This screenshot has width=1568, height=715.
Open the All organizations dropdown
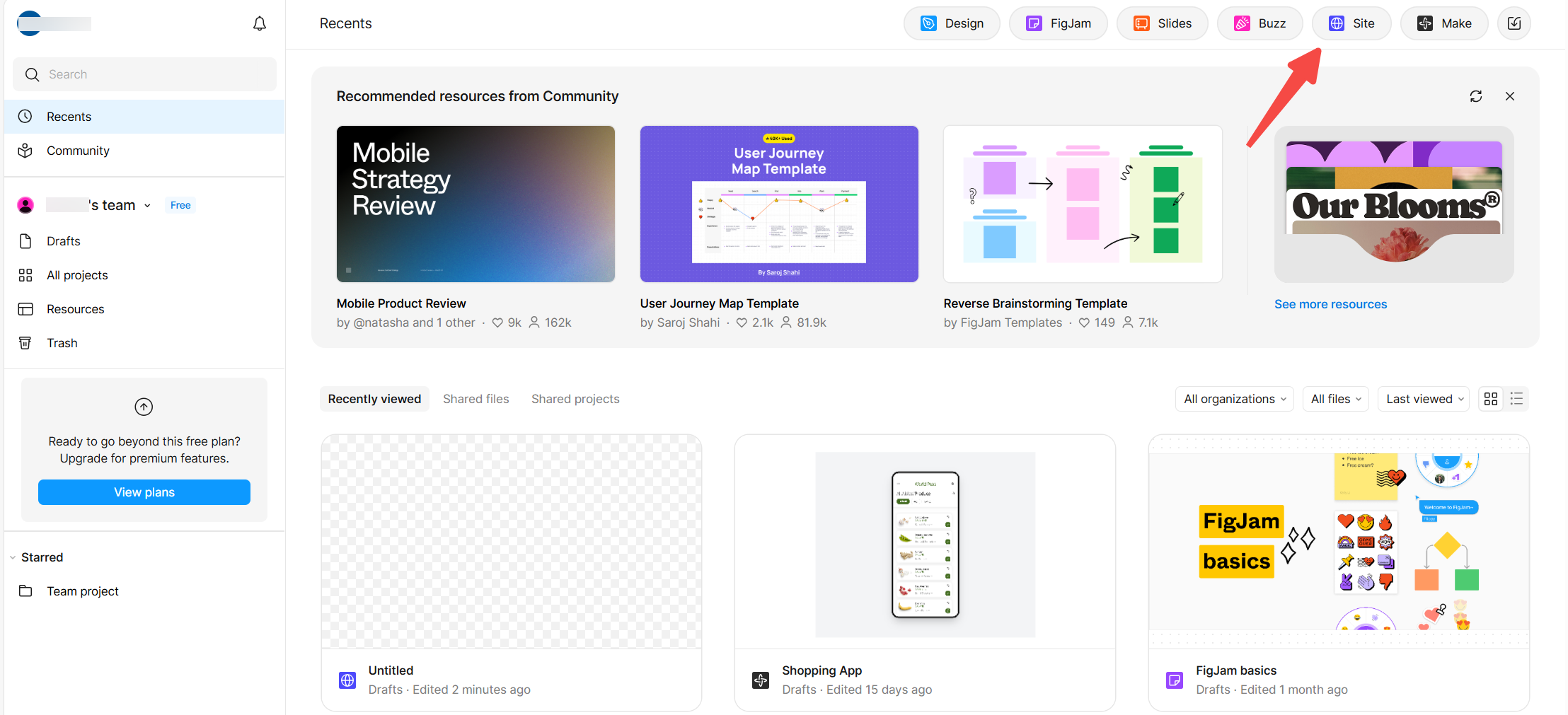pyautogui.click(x=1234, y=399)
